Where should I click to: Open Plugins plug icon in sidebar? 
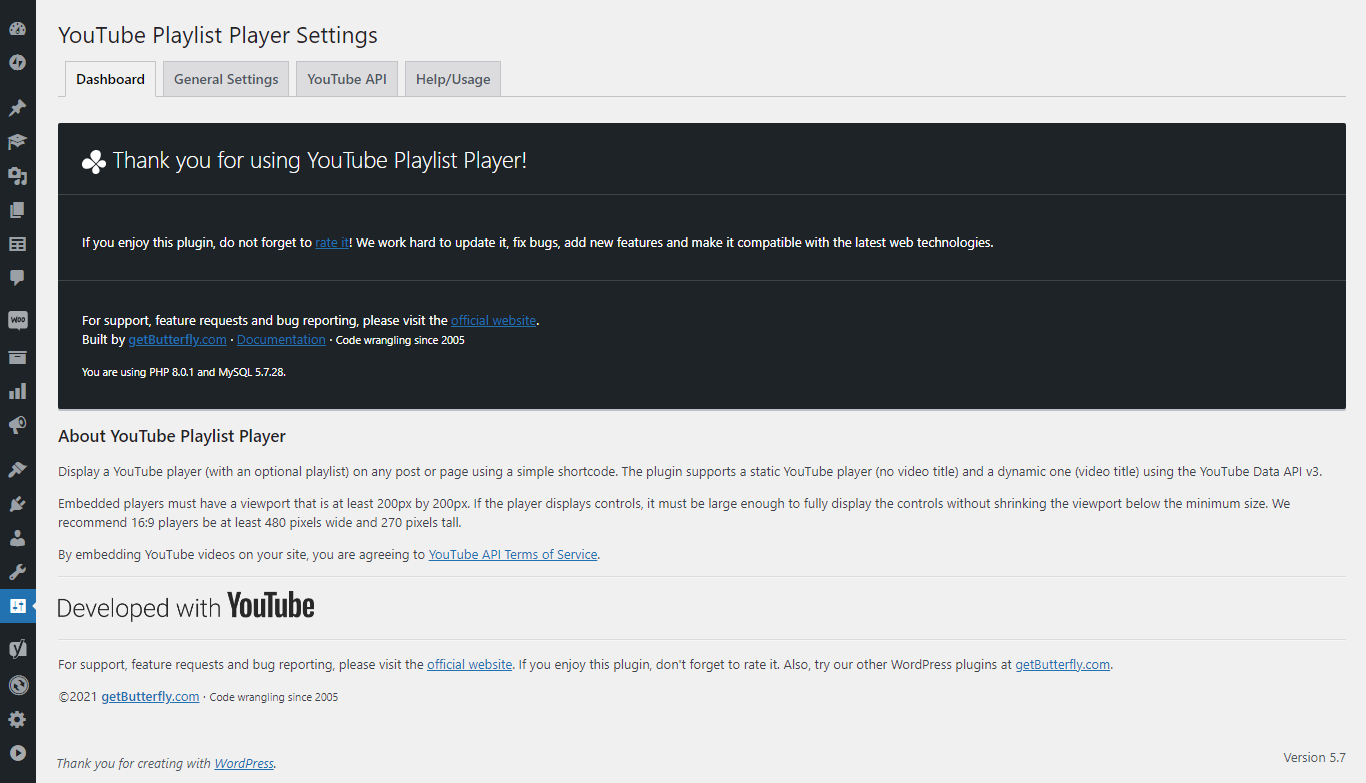pyautogui.click(x=17, y=504)
